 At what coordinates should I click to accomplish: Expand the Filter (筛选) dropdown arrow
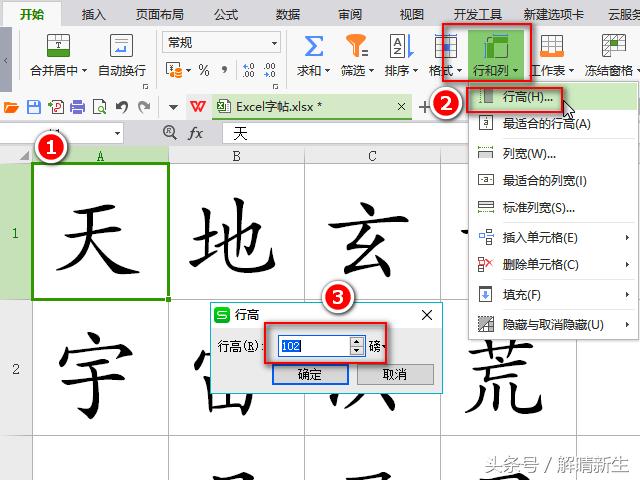pos(371,71)
